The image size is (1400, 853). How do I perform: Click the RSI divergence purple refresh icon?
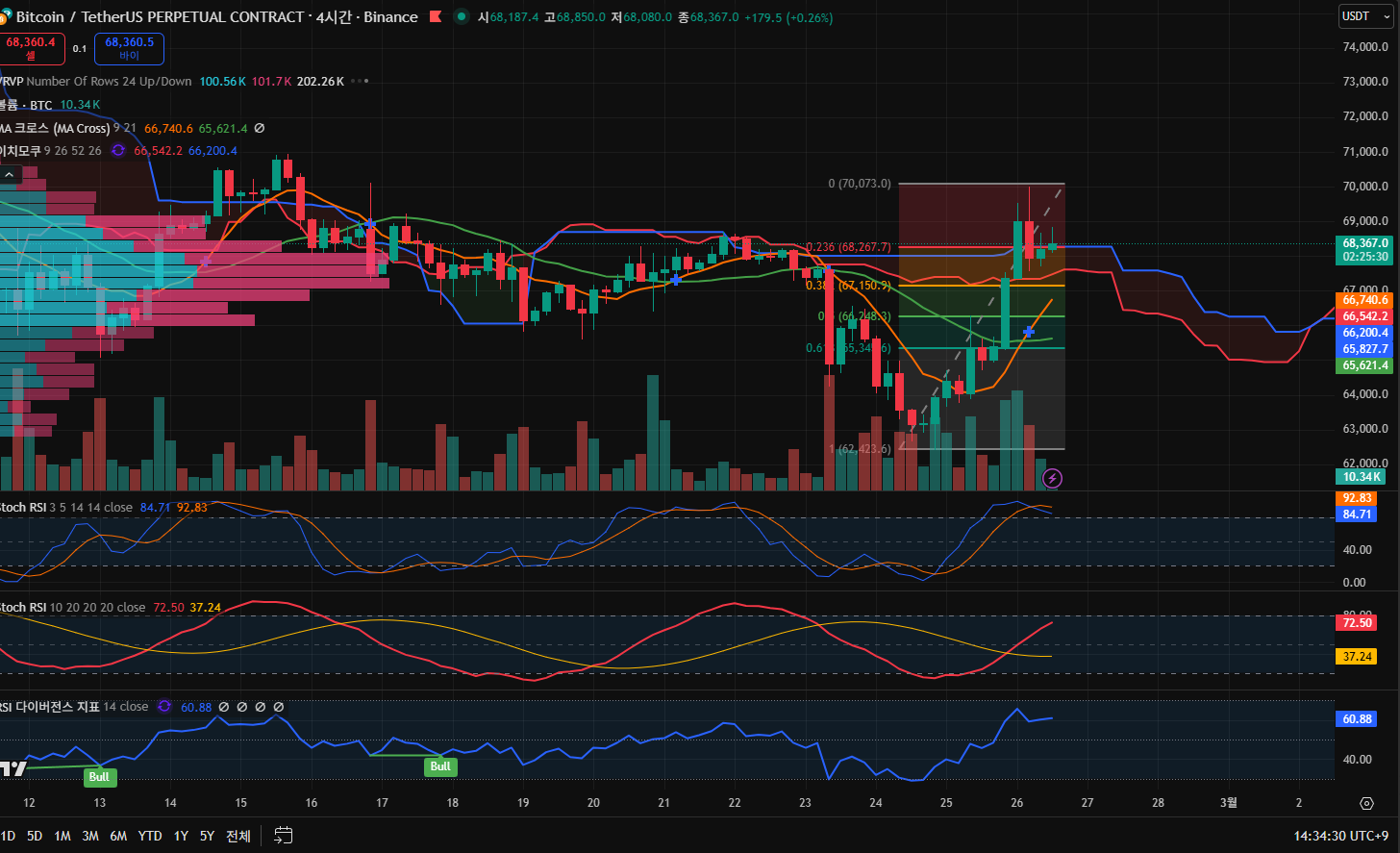pos(164,707)
